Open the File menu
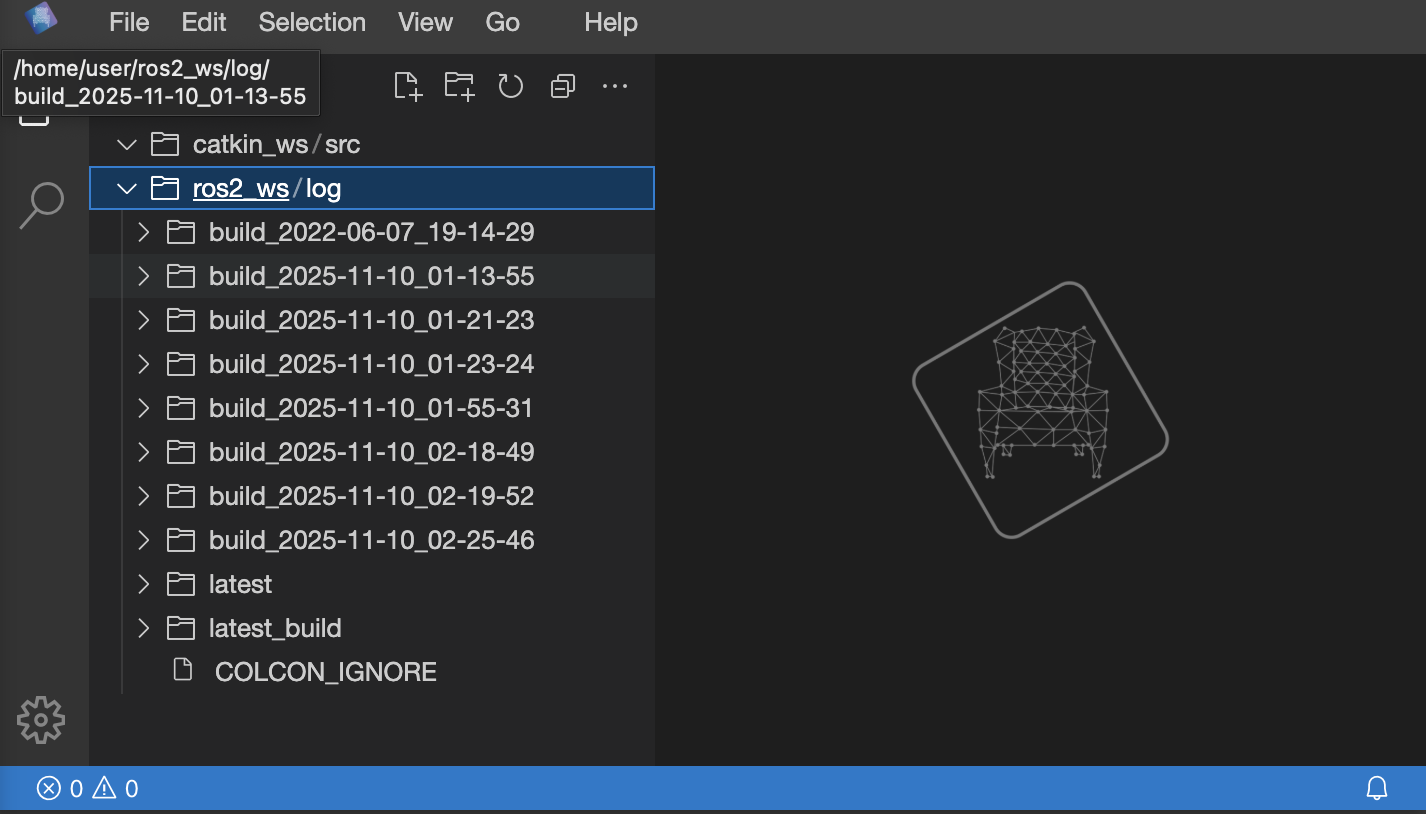Viewport: 1426px width, 814px height. [129, 22]
